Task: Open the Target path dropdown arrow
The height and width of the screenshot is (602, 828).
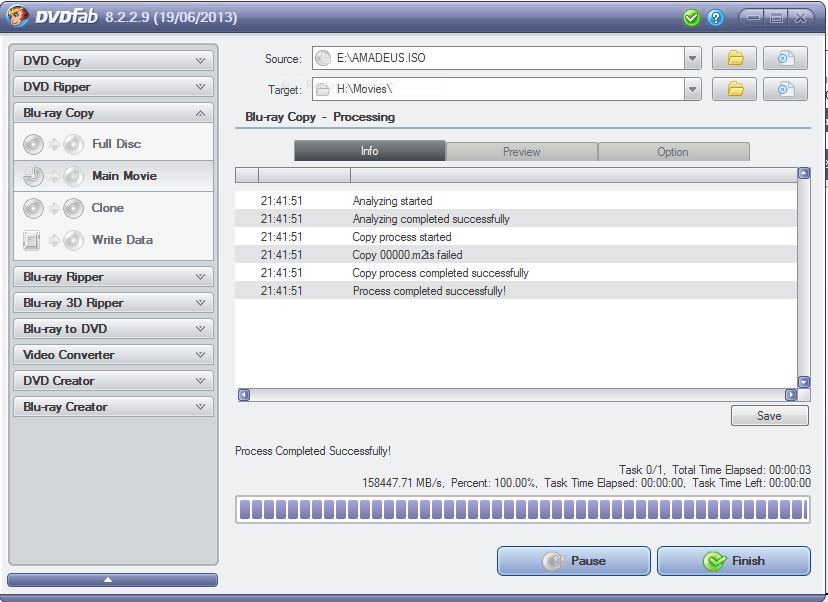Action: [x=692, y=89]
